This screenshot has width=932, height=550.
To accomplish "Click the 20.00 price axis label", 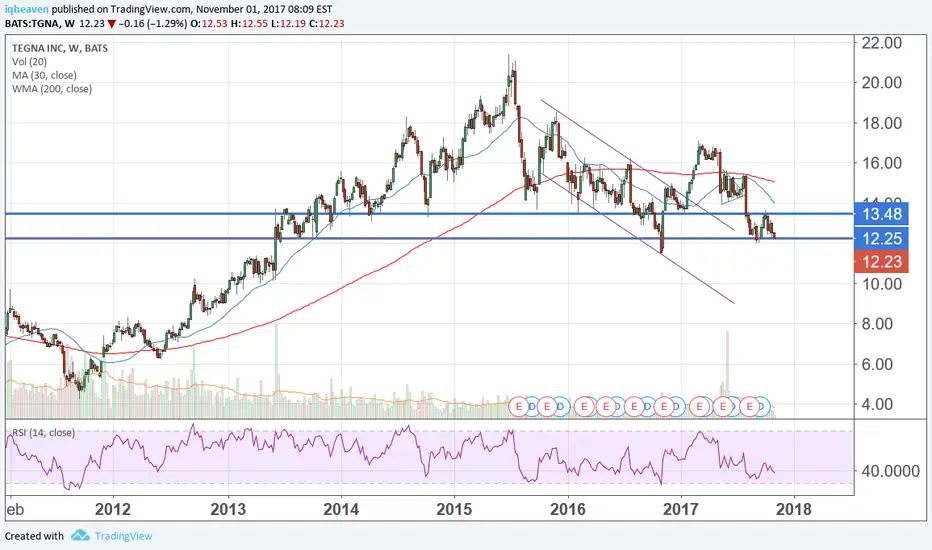I will 881,83.
